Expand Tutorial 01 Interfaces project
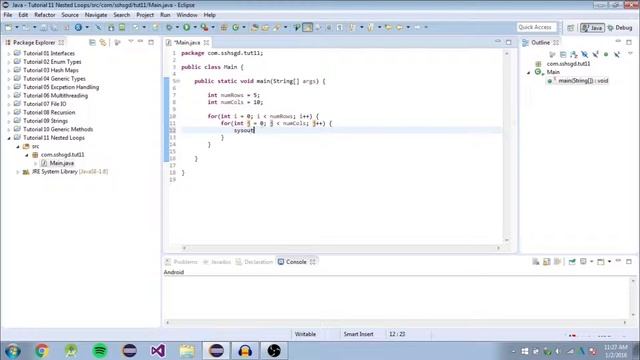Image resolution: width=640 pixels, height=360 pixels. (x=9, y=53)
